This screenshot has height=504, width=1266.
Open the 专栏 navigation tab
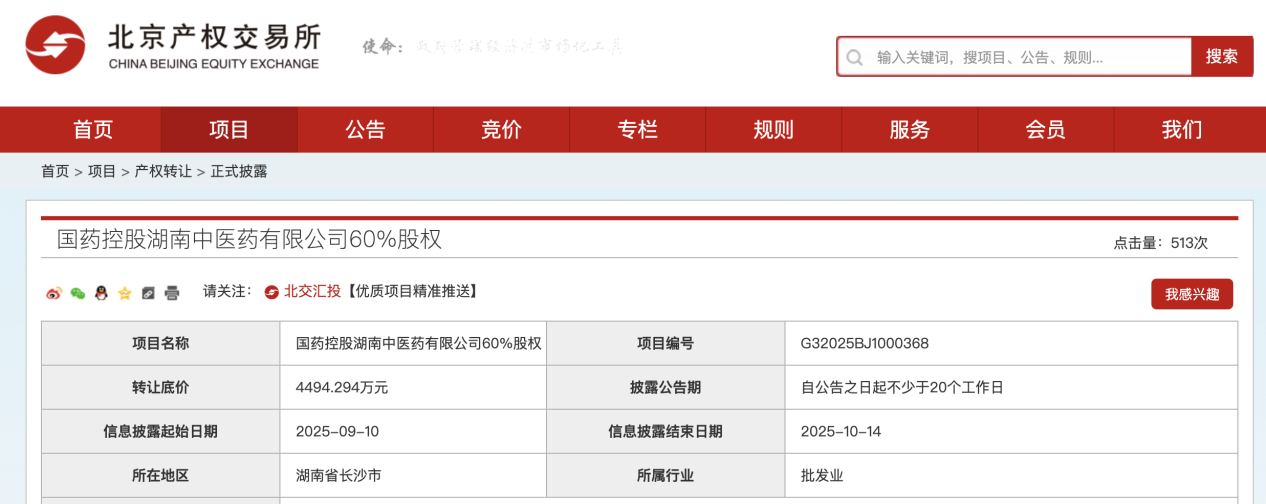pos(637,130)
